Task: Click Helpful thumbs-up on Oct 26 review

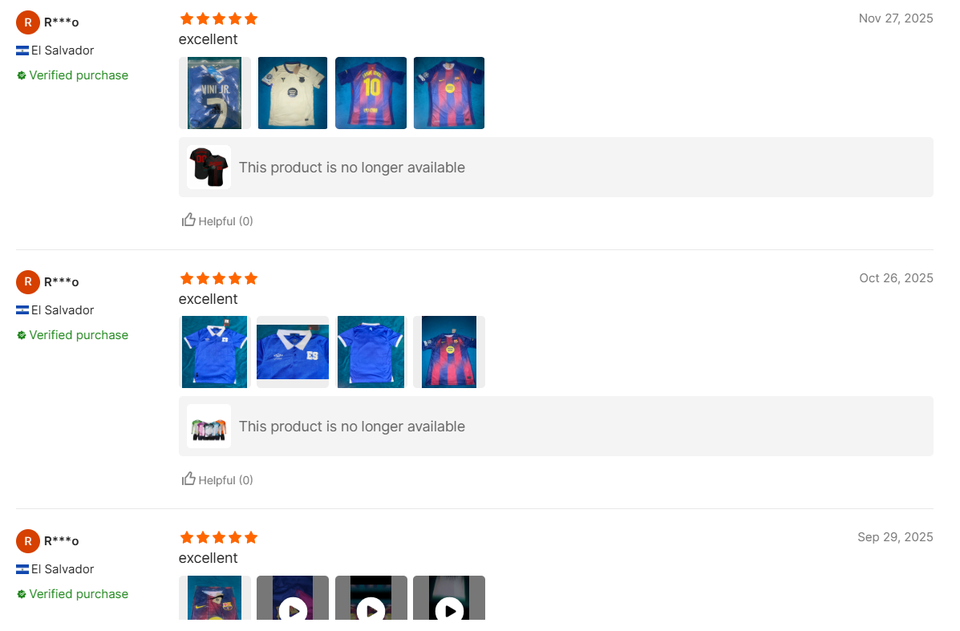Action: click(x=217, y=479)
